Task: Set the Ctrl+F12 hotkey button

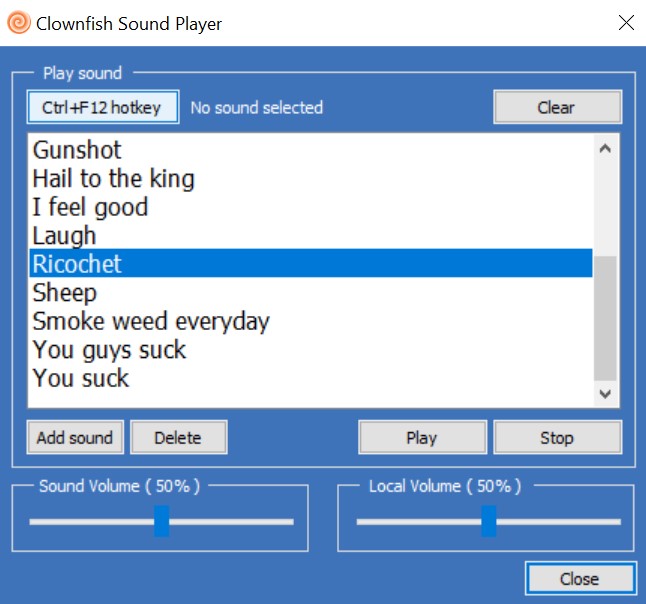Action: coord(103,107)
